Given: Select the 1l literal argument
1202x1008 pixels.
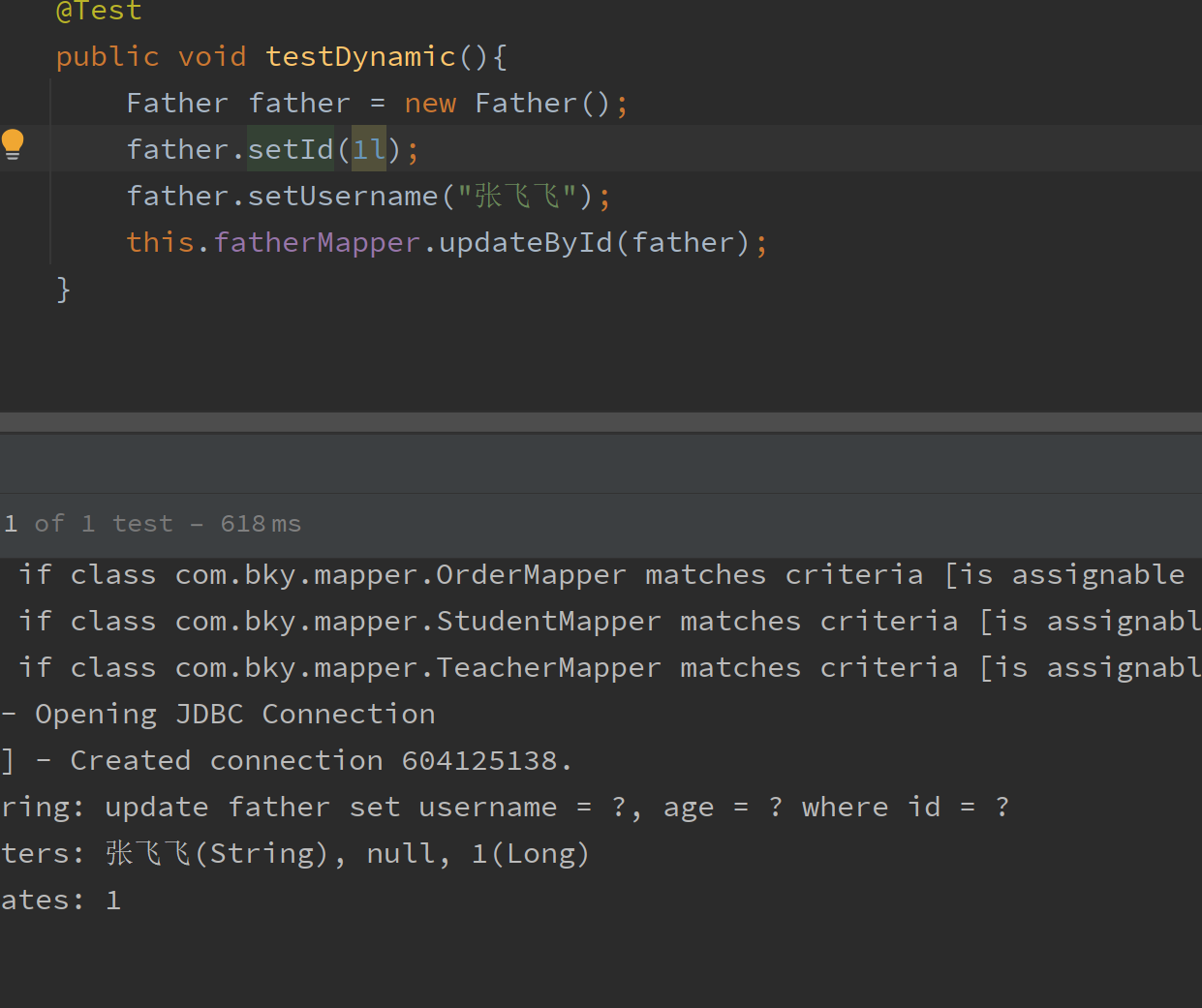Looking at the screenshot, I should pos(368,150).
